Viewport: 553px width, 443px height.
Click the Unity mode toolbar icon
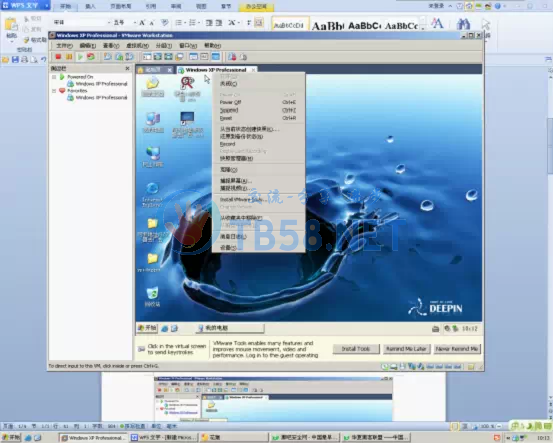coord(180,56)
